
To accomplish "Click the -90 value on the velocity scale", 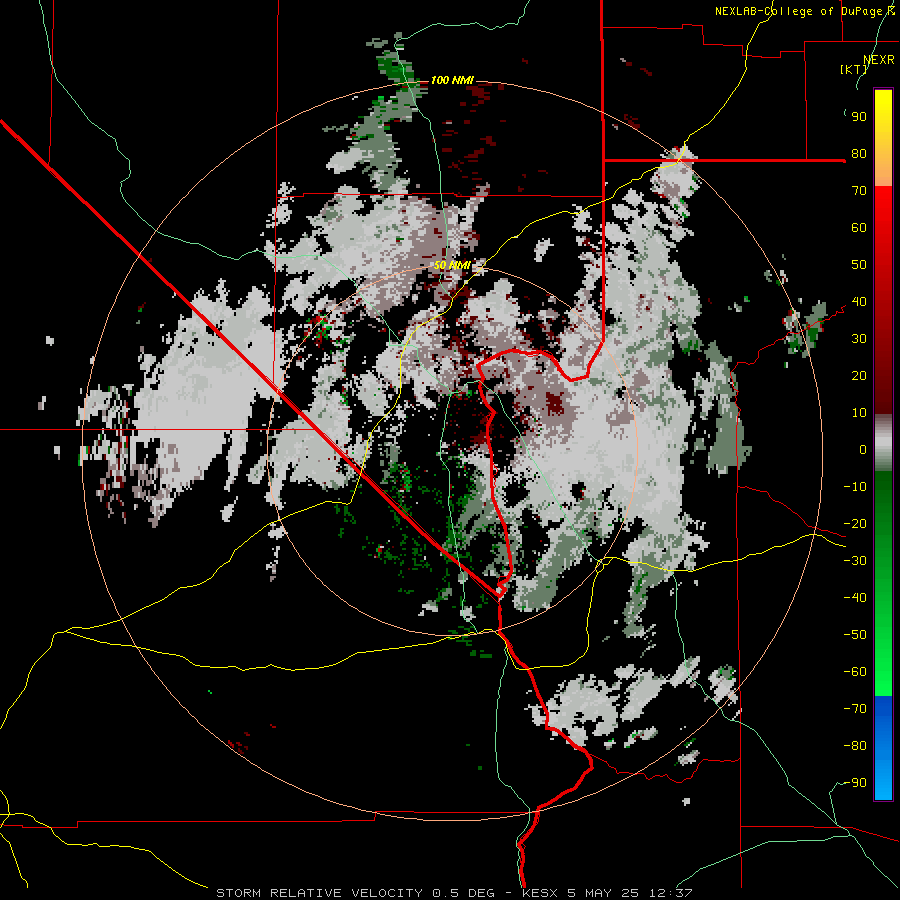I will point(855,783).
